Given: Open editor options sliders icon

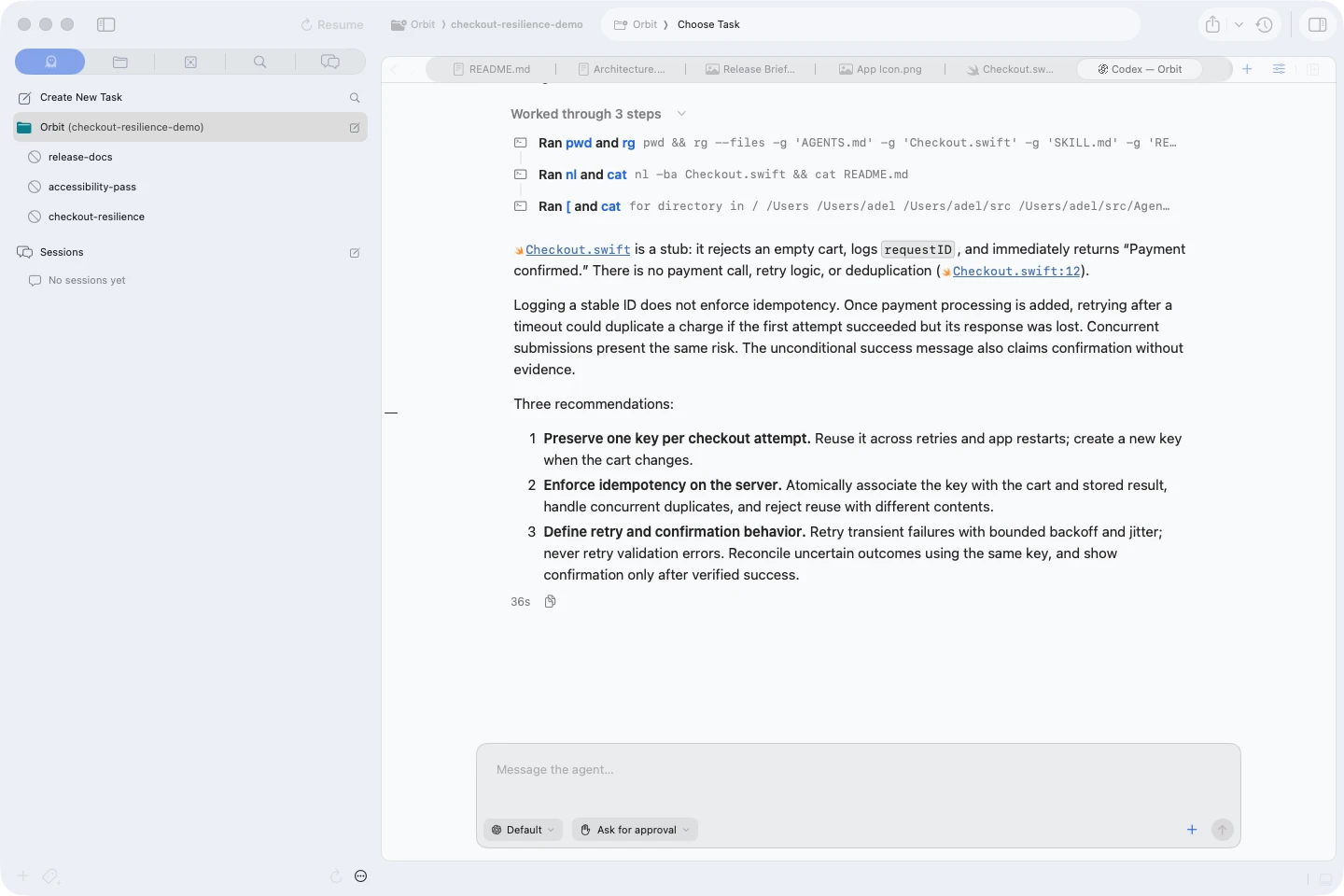Looking at the screenshot, I should (1279, 69).
